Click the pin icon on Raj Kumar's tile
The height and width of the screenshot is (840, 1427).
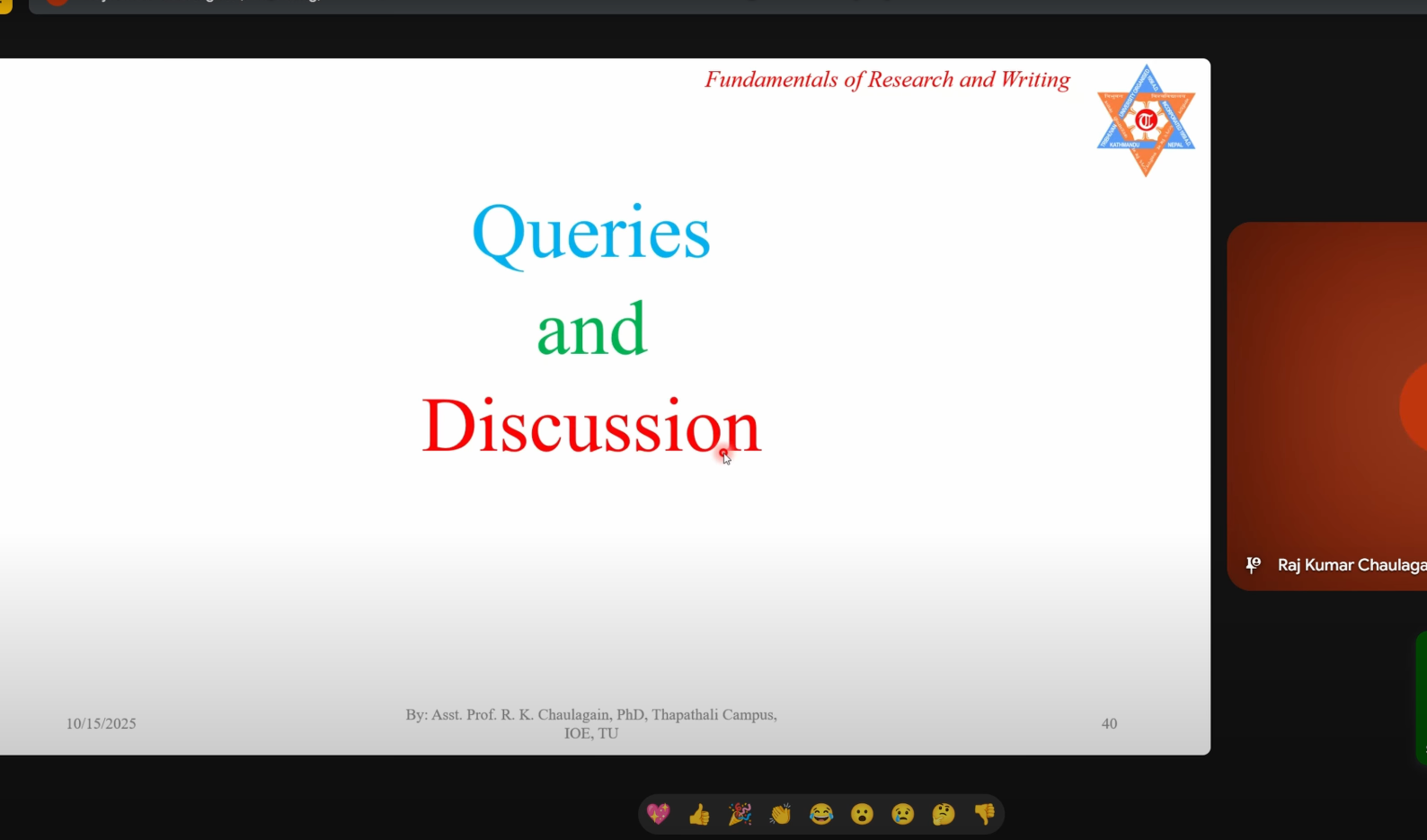(x=1253, y=565)
